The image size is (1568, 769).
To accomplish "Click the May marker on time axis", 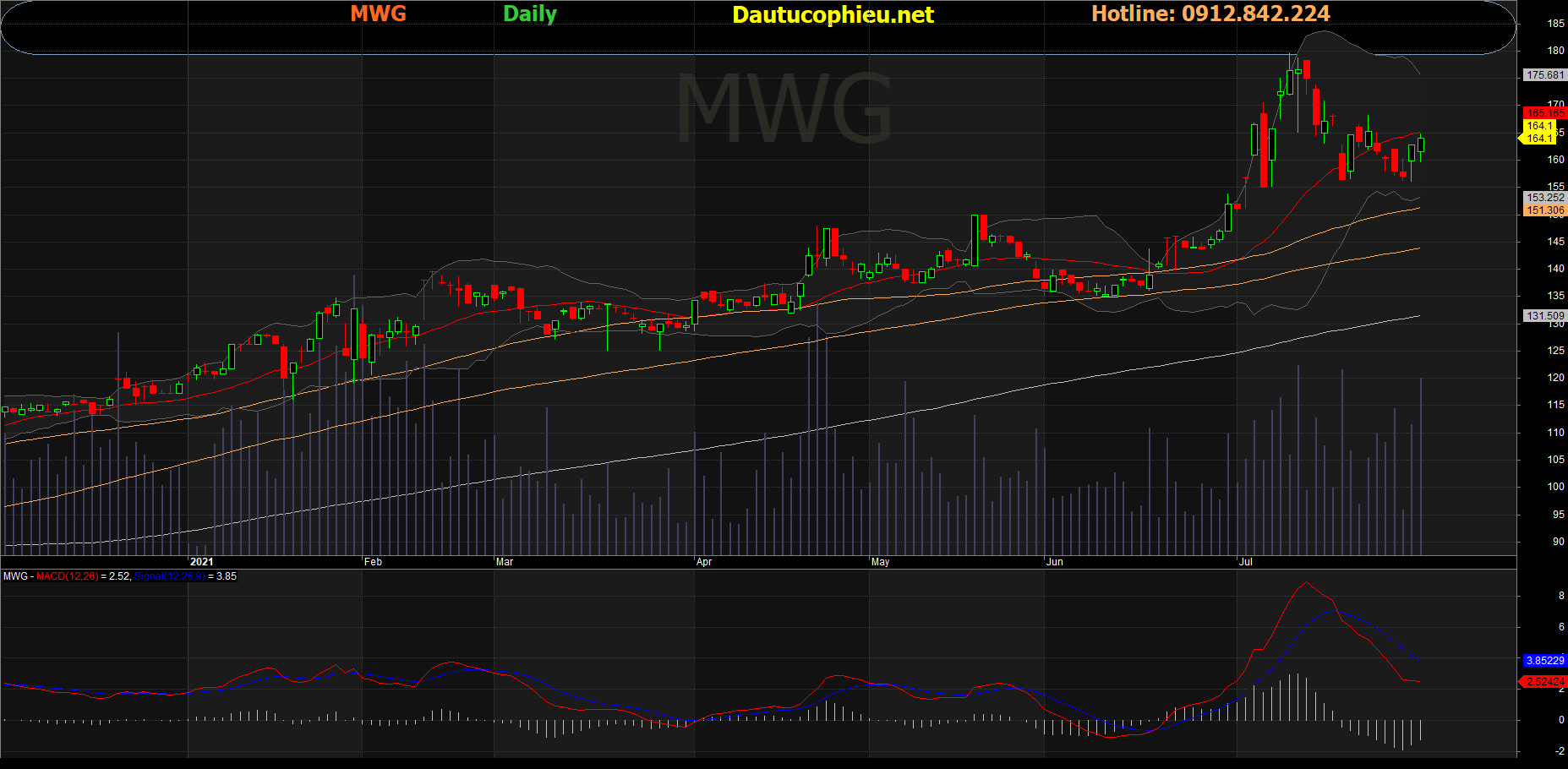I will (880, 562).
